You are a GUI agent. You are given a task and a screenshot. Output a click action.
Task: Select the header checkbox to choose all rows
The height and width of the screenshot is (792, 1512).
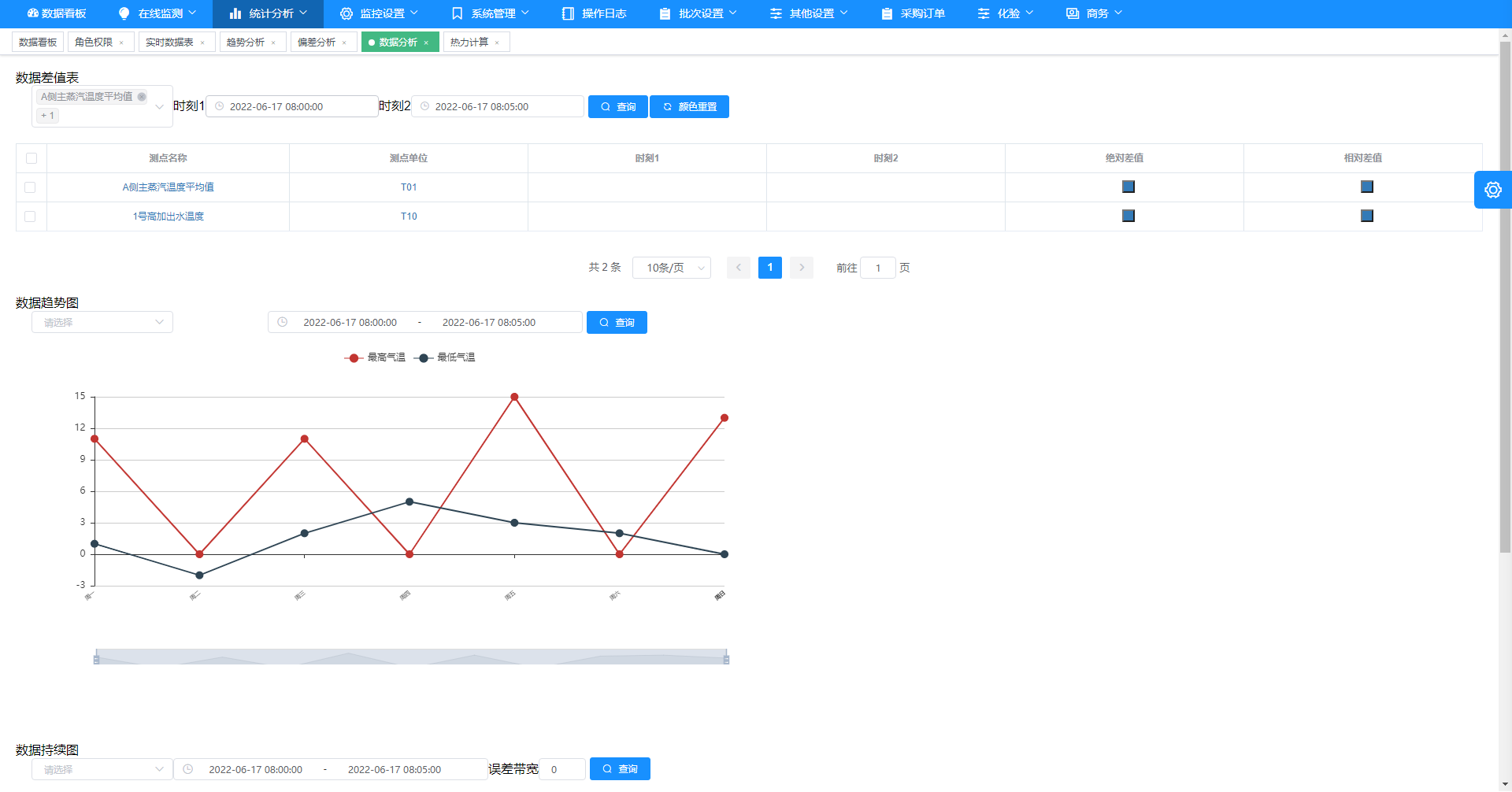click(x=31, y=158)
